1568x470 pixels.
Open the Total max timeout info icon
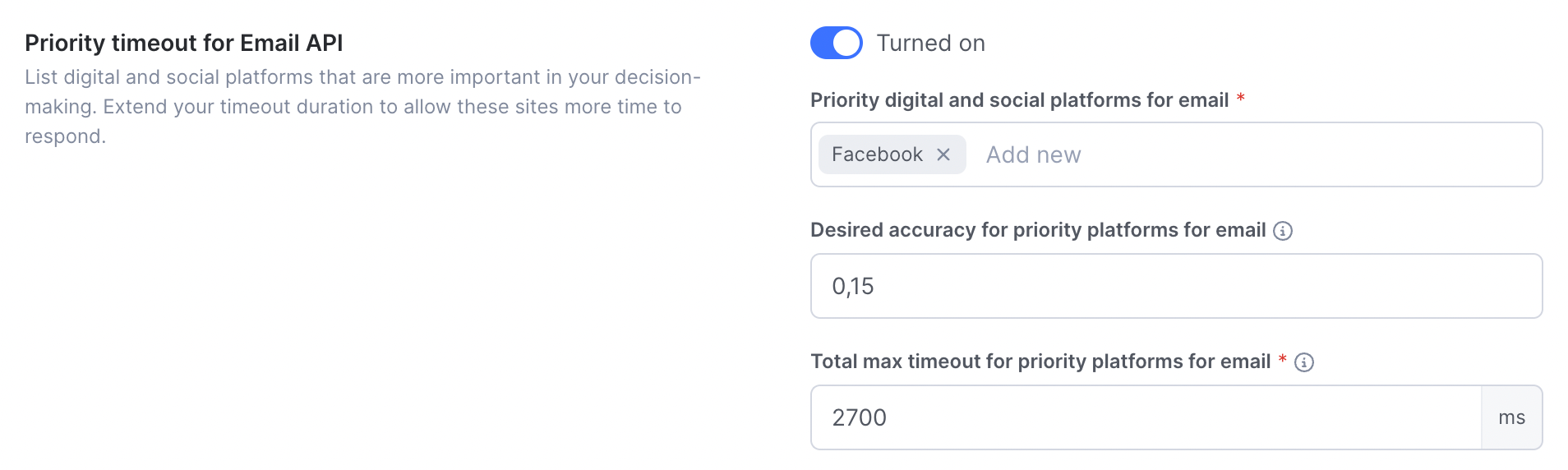click(1304, 362)
